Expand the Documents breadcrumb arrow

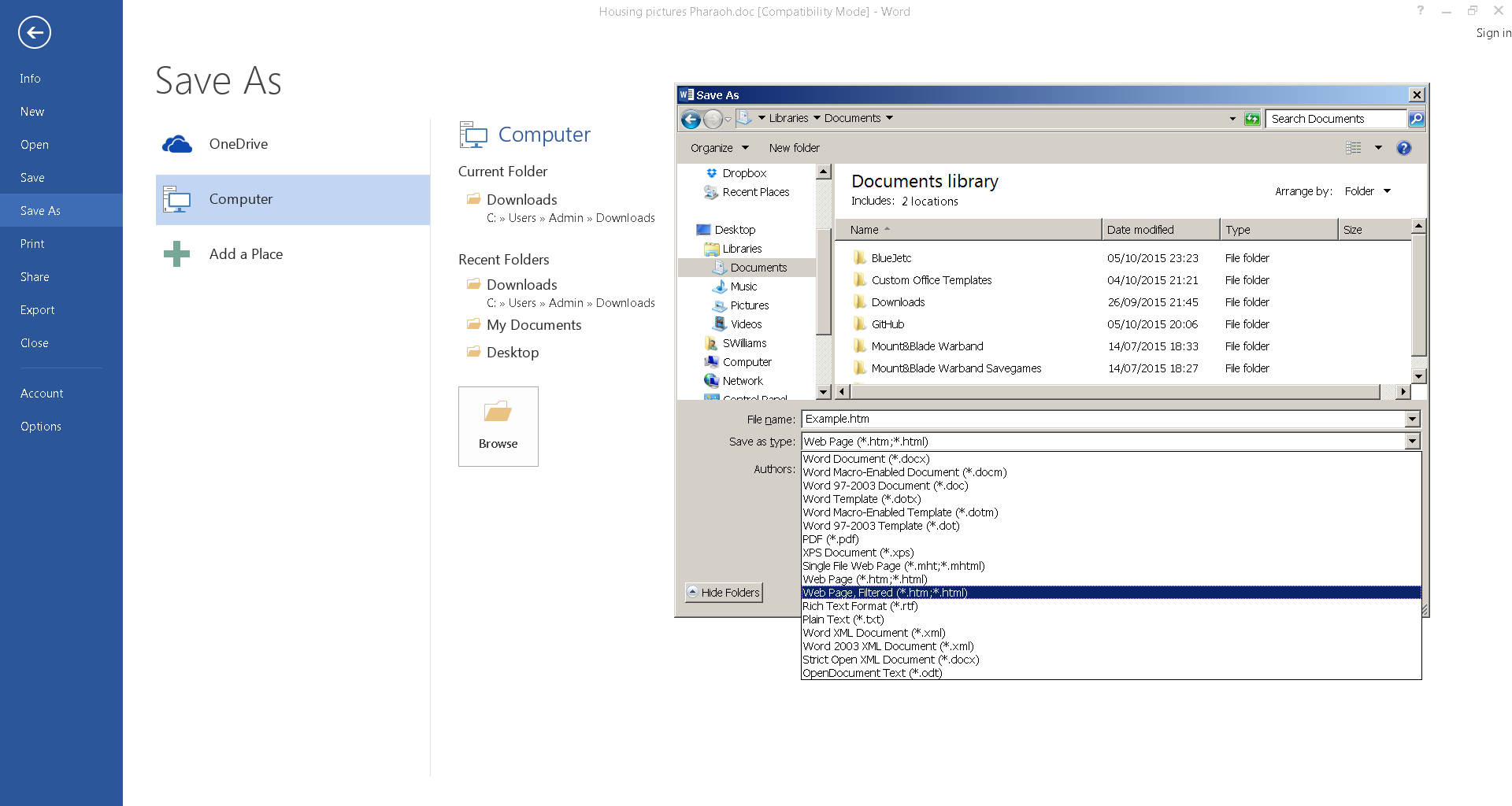(890, 118)
